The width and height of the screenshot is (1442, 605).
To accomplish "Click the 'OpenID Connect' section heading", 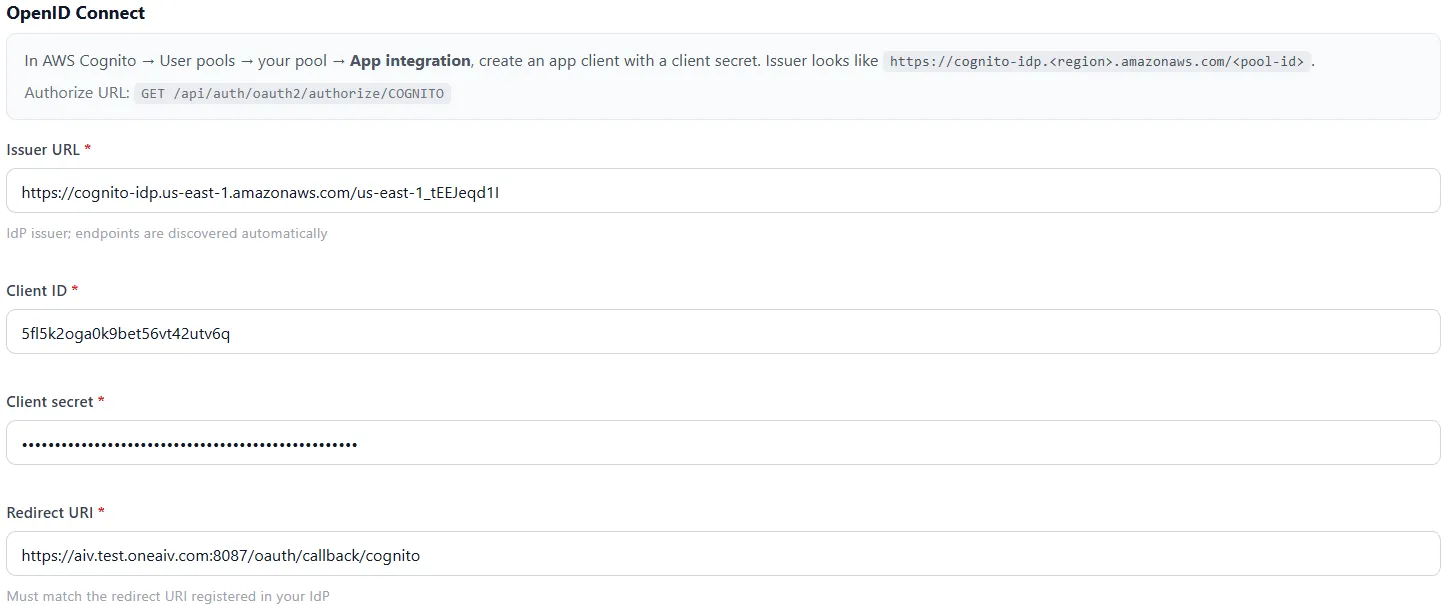I will [76, 13].
